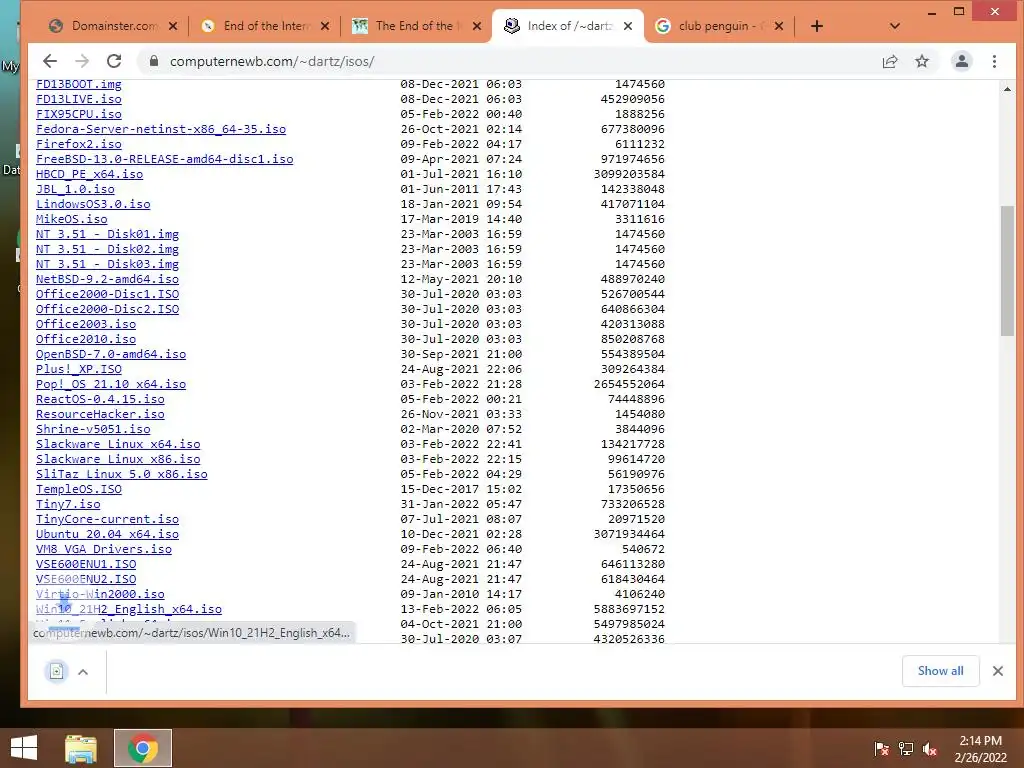This screenshot has height=768, width=1024.
Task: Click Chrome icon in taskbar
Action: pos(143,748)
